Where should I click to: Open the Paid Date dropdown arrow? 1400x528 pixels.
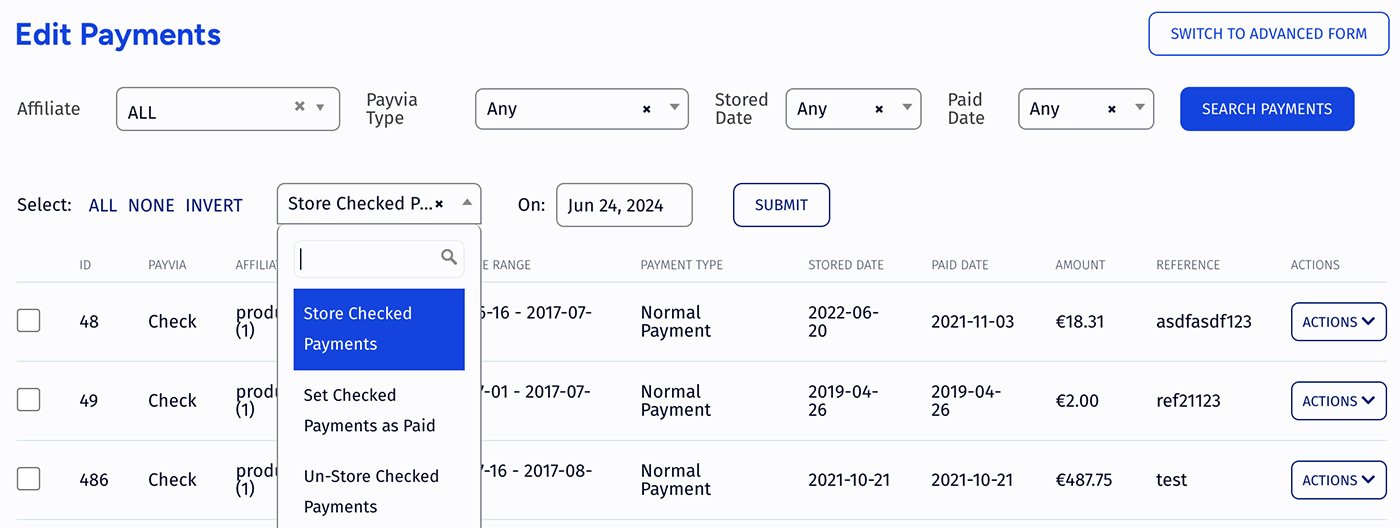click(1139, 108)
